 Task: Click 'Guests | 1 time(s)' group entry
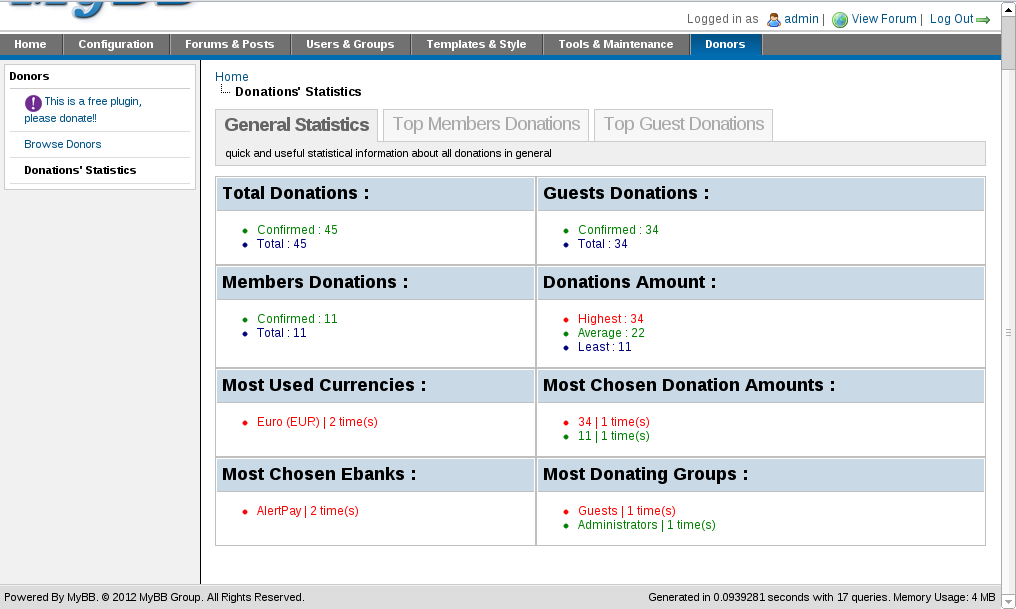tap(627, 511)
